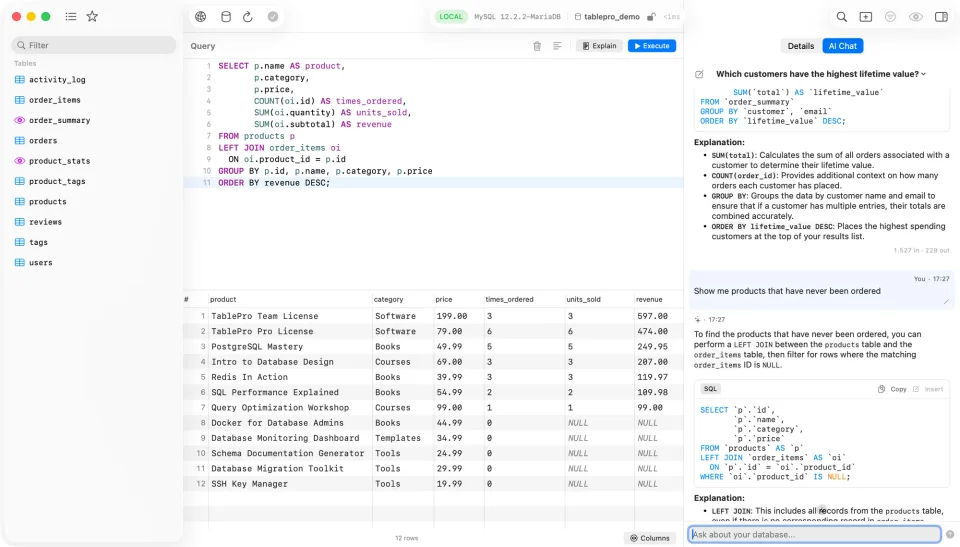Screen dimensions: 960x547
Task: Focus the sidebar Filter field
Action: pyautogui.click(x=94, y=45)
